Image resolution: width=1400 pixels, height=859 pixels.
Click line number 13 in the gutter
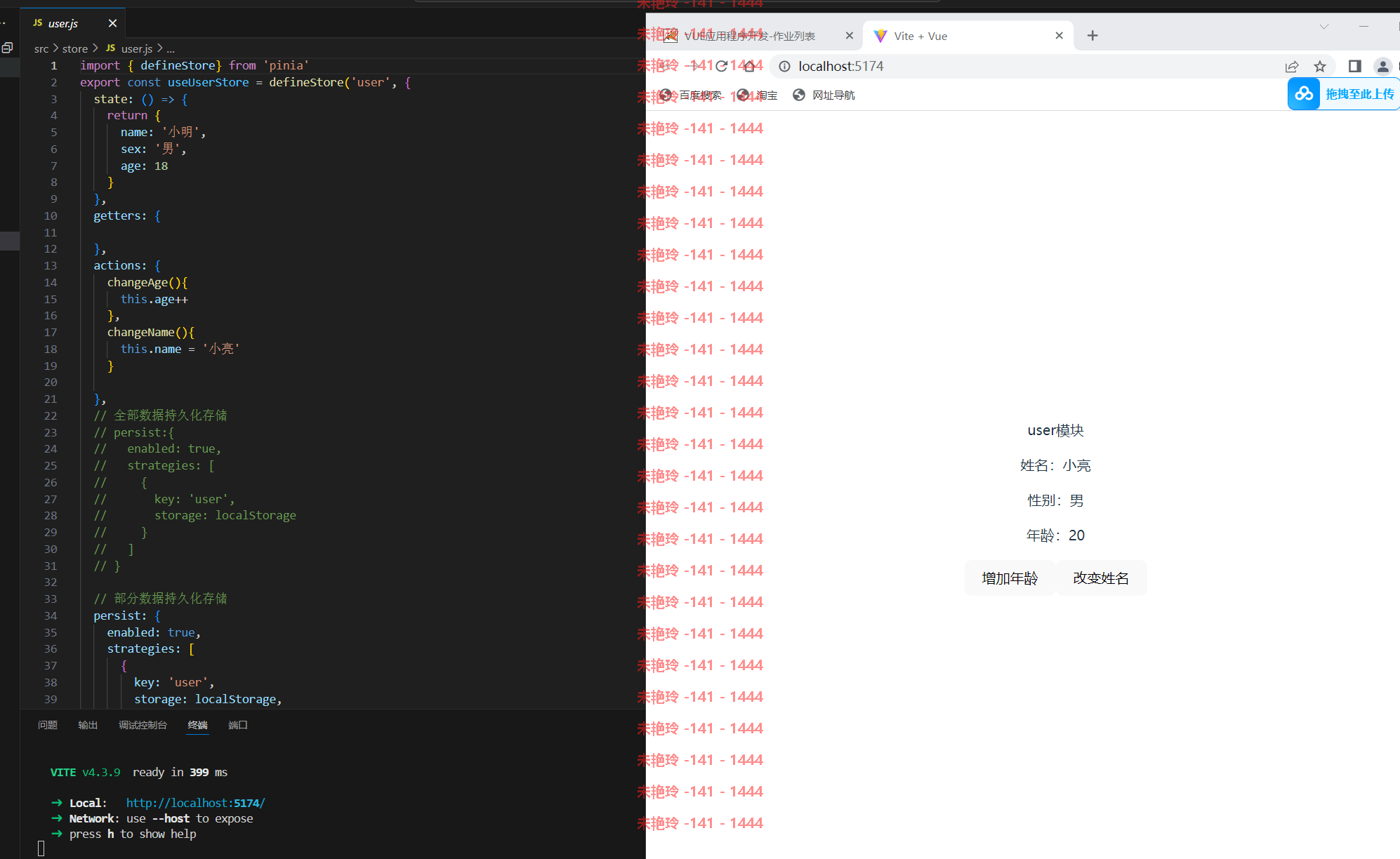pyautogui.click(x=51, y=265)
